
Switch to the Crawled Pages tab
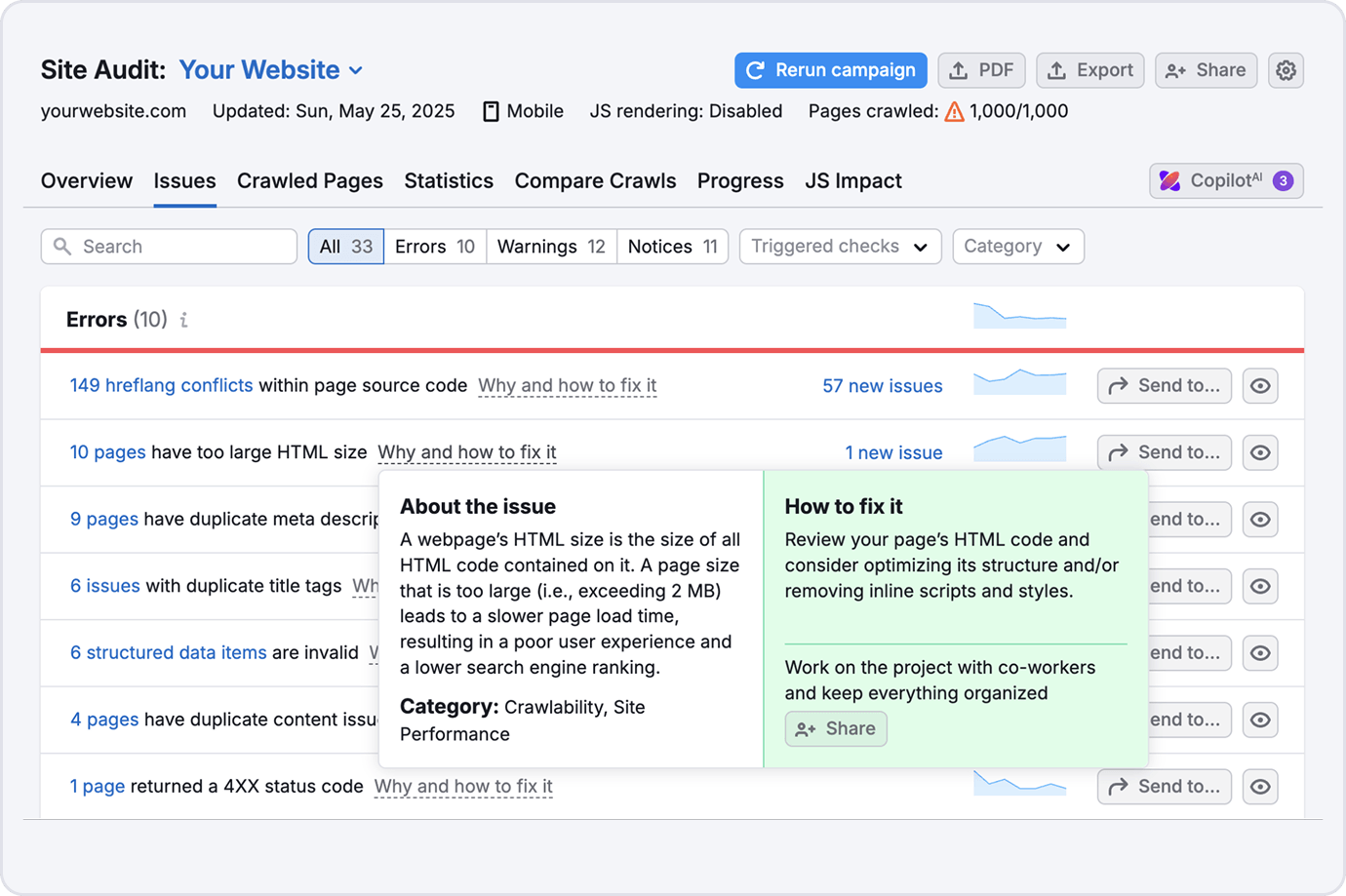[x=310, y=180]
